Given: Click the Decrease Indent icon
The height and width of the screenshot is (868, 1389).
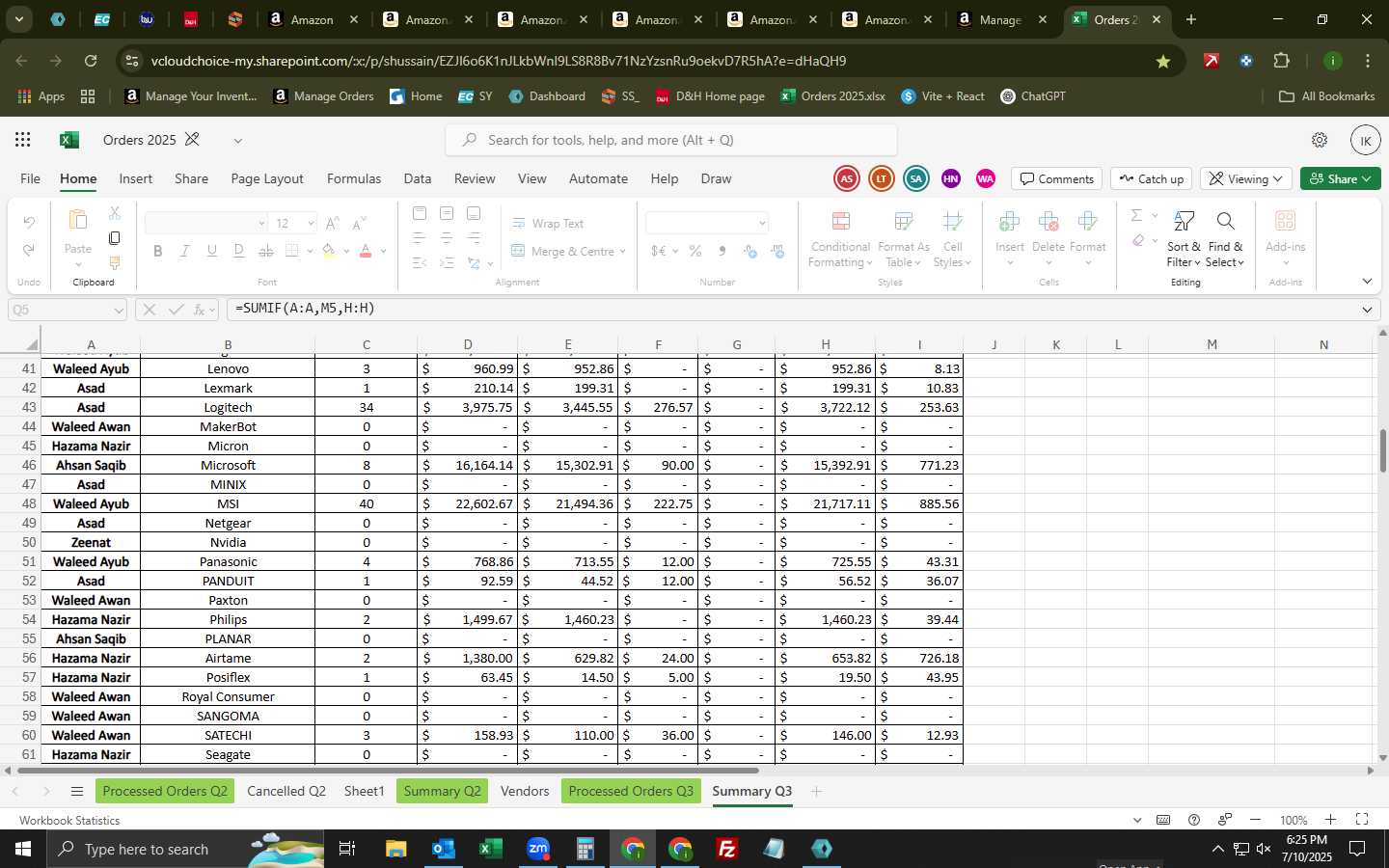Looking at the screenshot, I should [419, 262].
